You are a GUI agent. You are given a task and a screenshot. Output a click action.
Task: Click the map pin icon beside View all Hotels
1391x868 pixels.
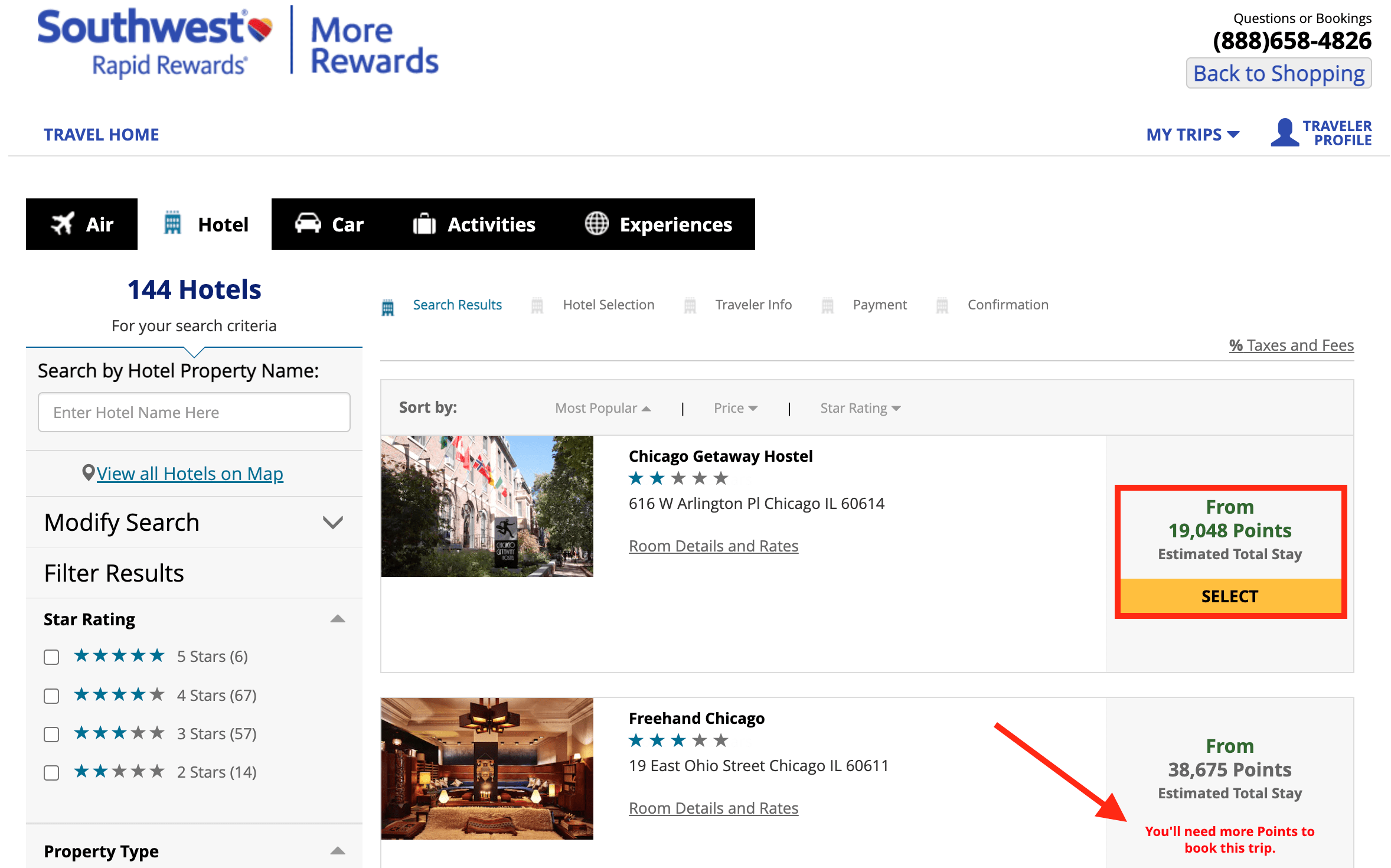[x=89, y=472]
